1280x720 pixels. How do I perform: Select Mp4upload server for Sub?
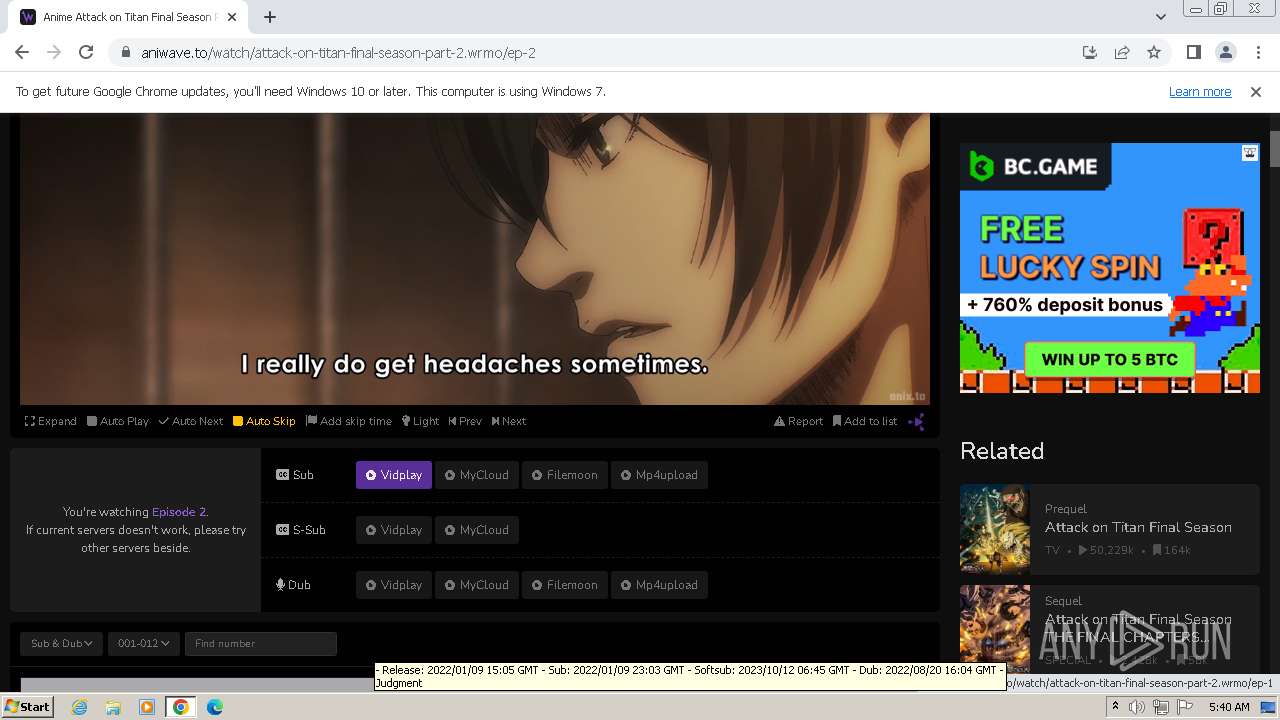coord(660,475)
